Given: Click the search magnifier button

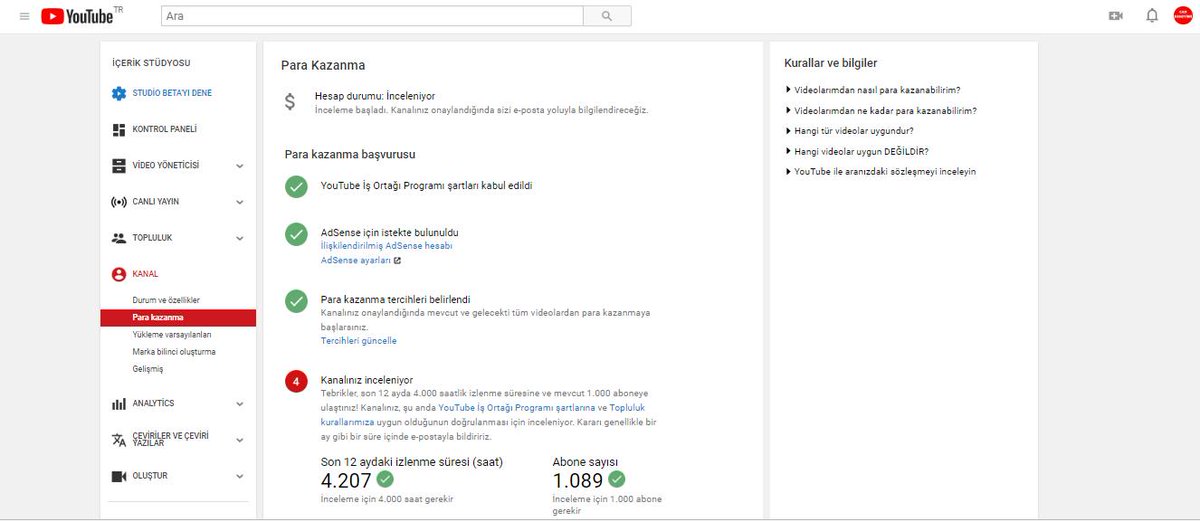Looking at the screenshot, I should click(607, 16).
